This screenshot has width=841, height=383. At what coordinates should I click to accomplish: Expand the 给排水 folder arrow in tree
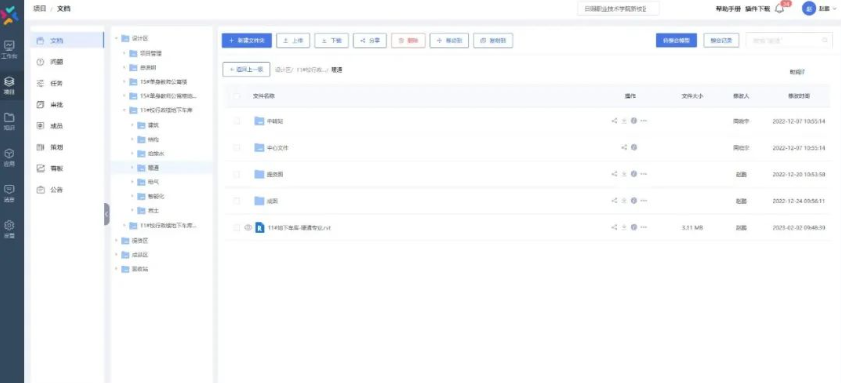coord(132,153)
